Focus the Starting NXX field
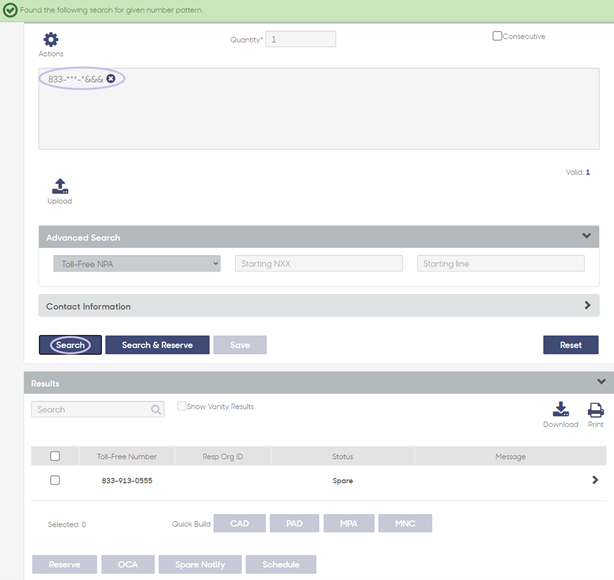 319,264
